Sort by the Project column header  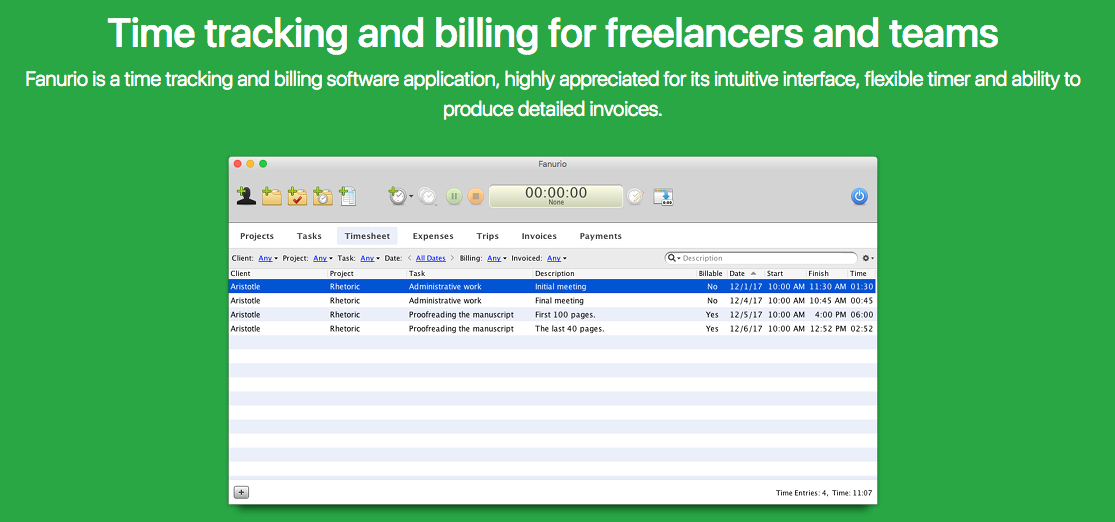pyautogui.click(x=367, y=273)
